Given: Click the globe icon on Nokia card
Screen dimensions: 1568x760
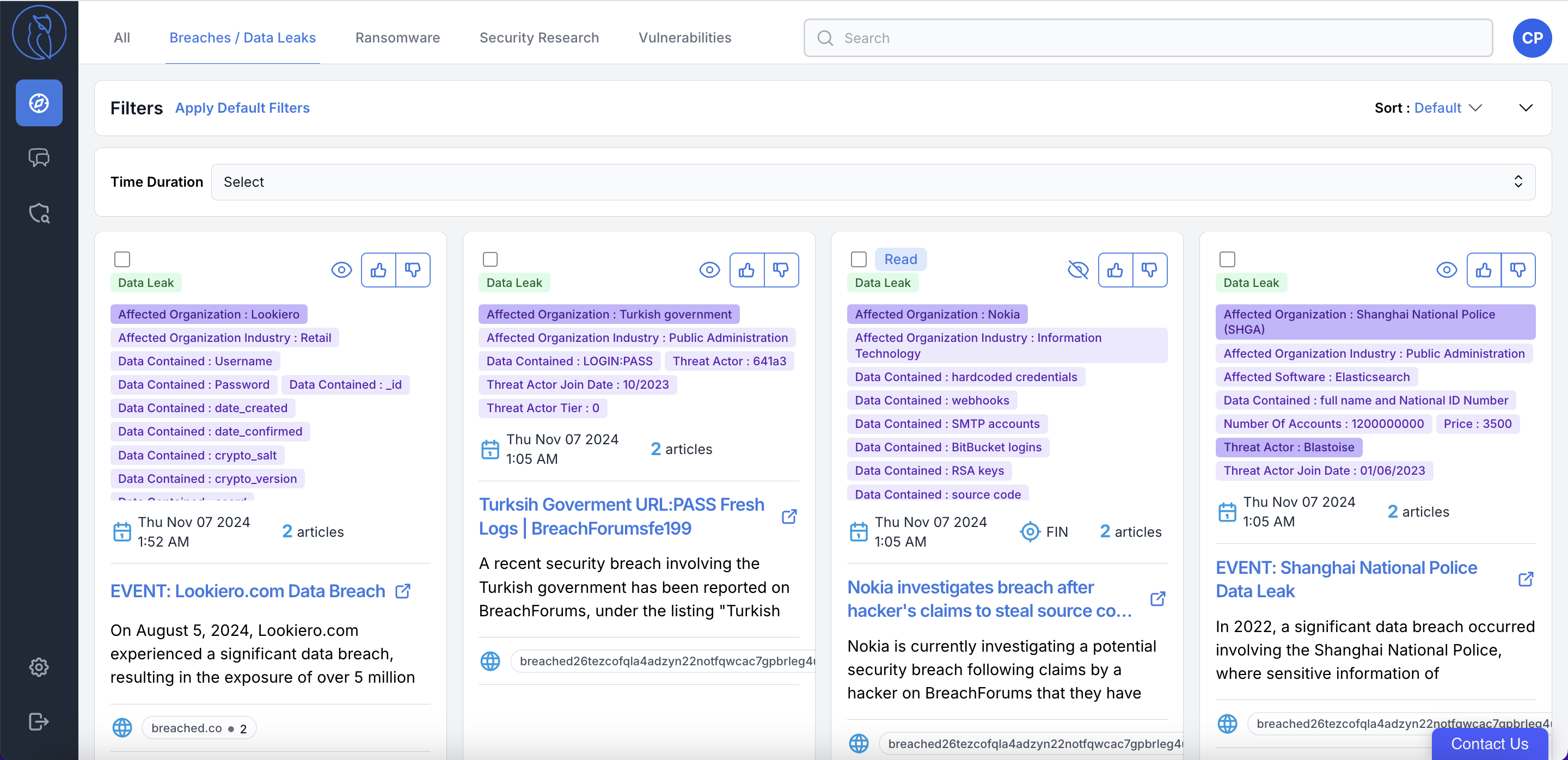Looking at the screenshot, I should pos(859,744).
